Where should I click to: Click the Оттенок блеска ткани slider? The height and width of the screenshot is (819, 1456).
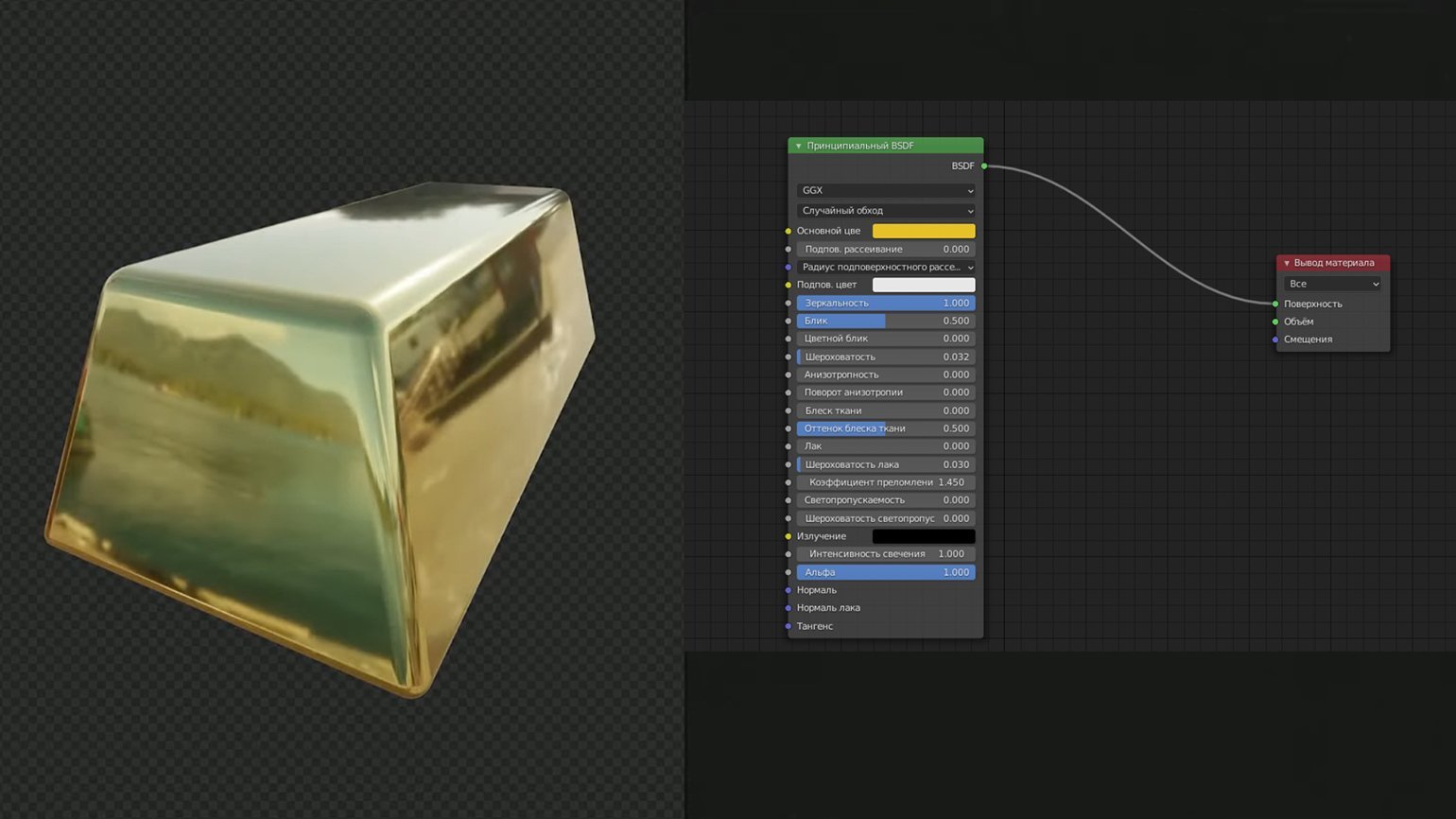click(886, 428)
